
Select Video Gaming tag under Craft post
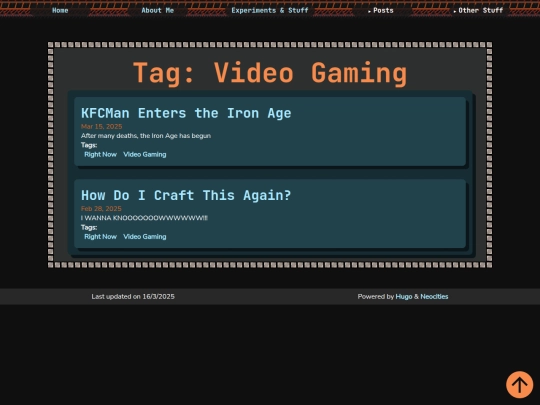pyautogui.click(x=145, y=237)
